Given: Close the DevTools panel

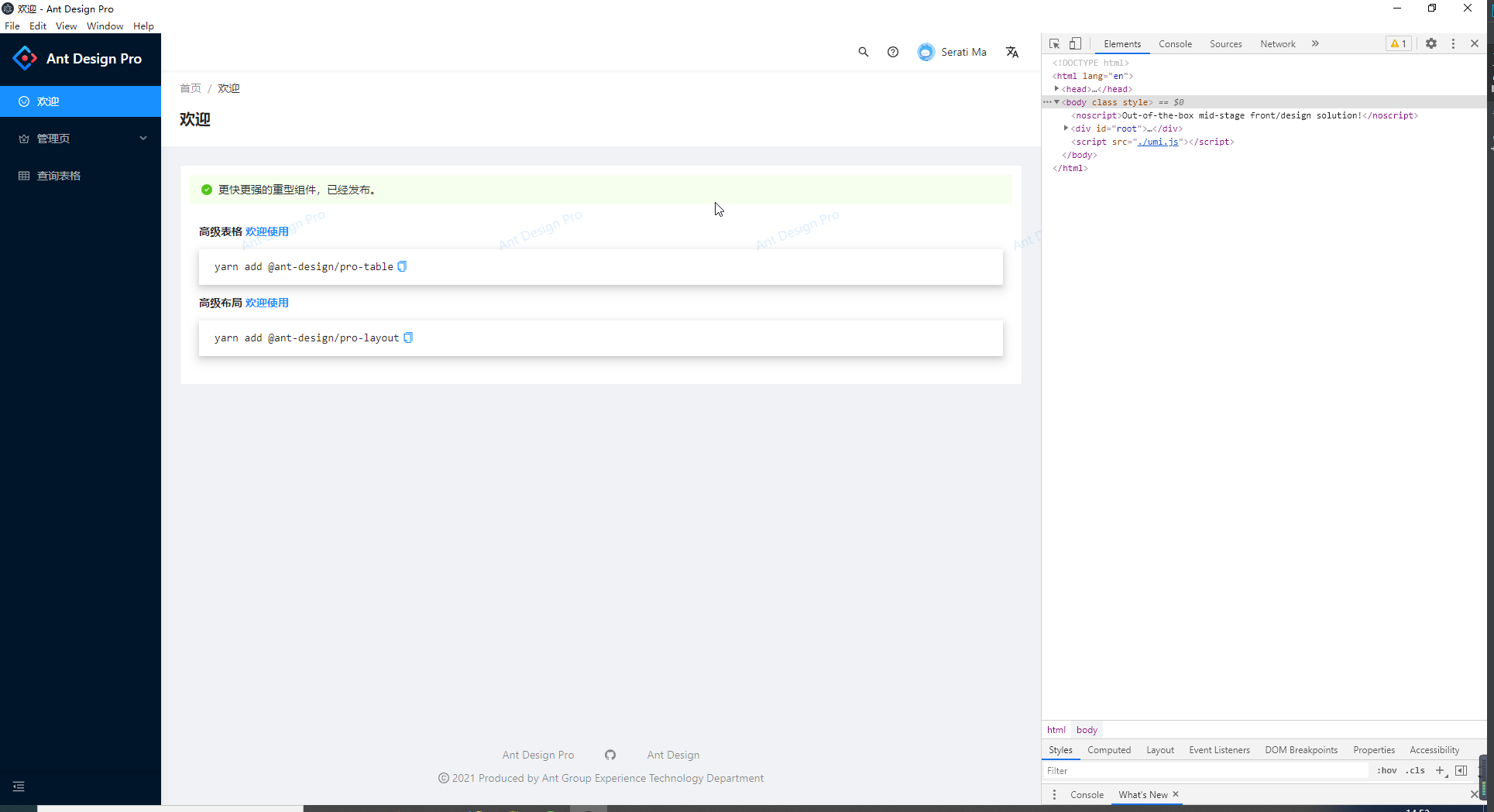Looking at the screenshot, I should pos(1475,44).
